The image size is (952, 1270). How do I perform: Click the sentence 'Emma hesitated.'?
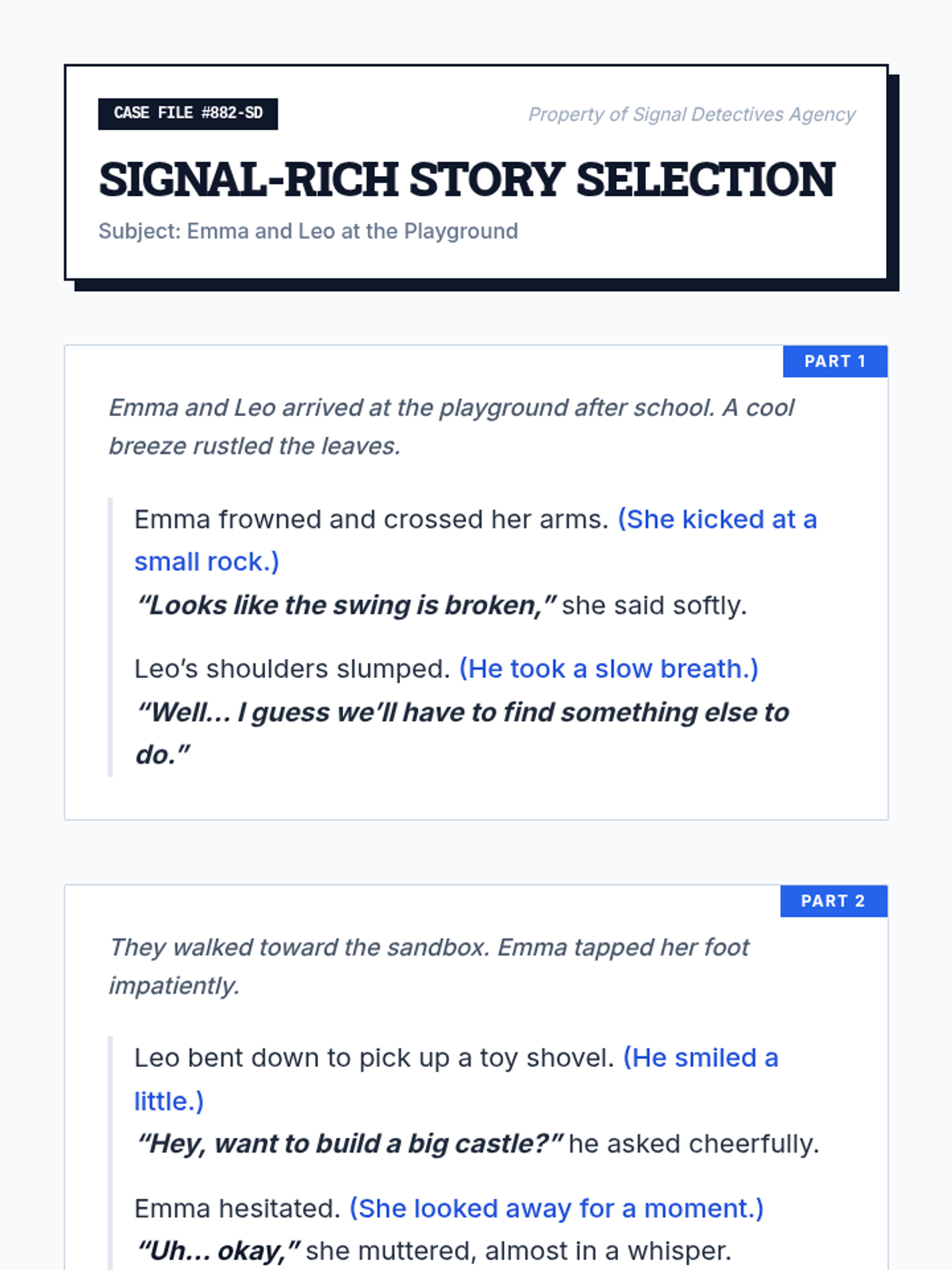point(237,1208)
